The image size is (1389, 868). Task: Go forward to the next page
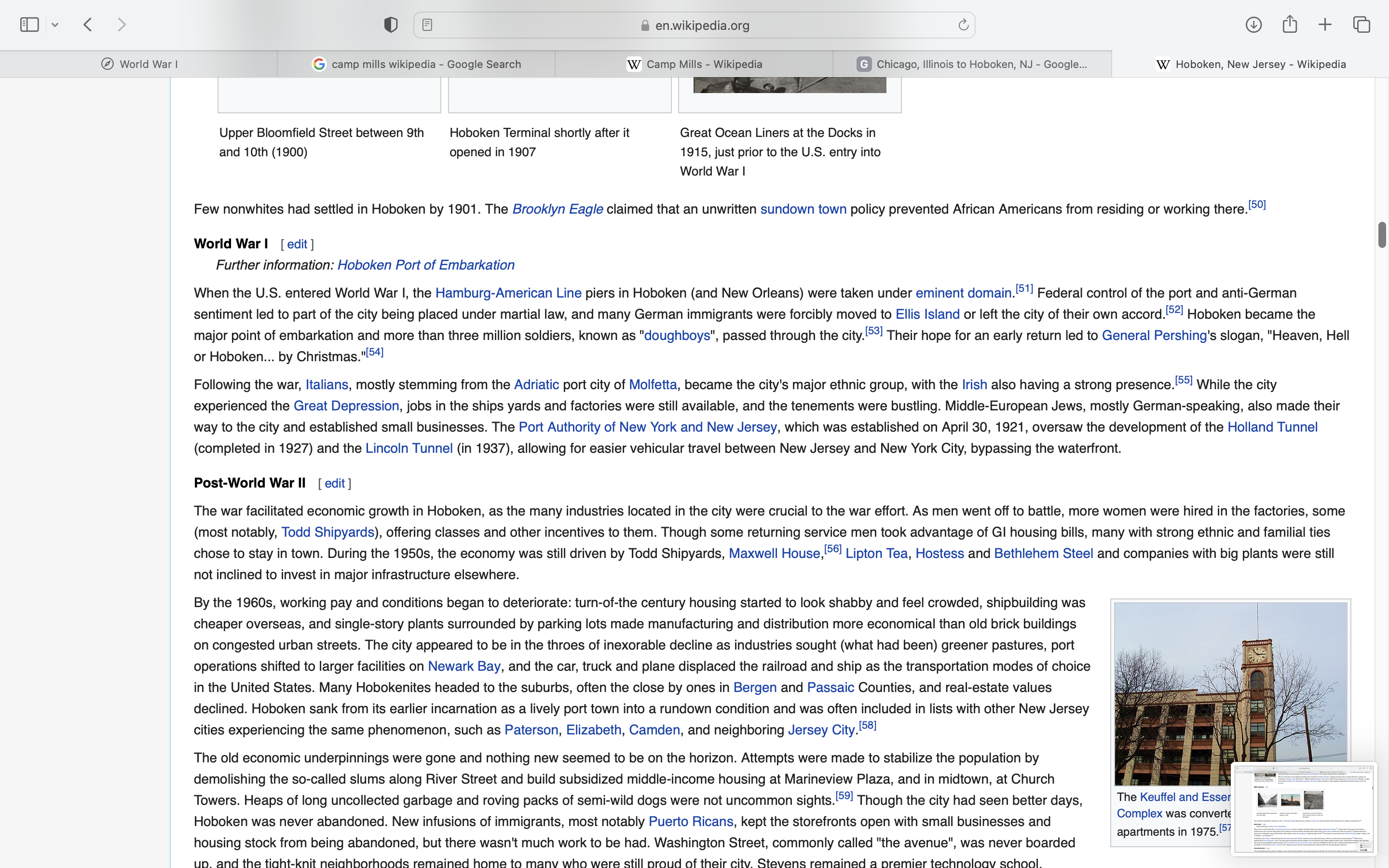tap(122, 25)
